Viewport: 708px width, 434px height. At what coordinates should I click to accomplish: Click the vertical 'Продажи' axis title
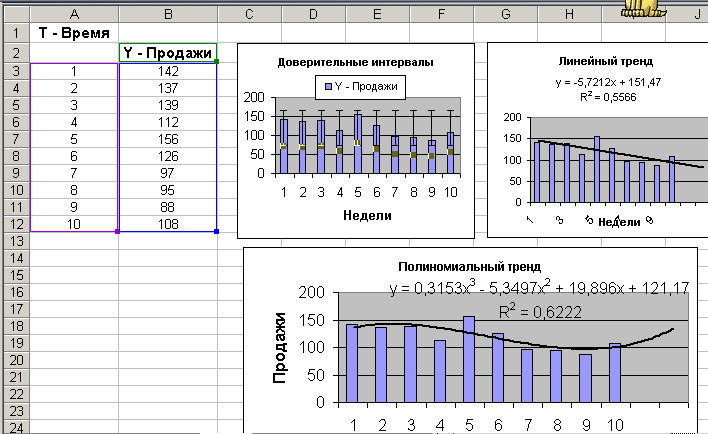(281, 347)
